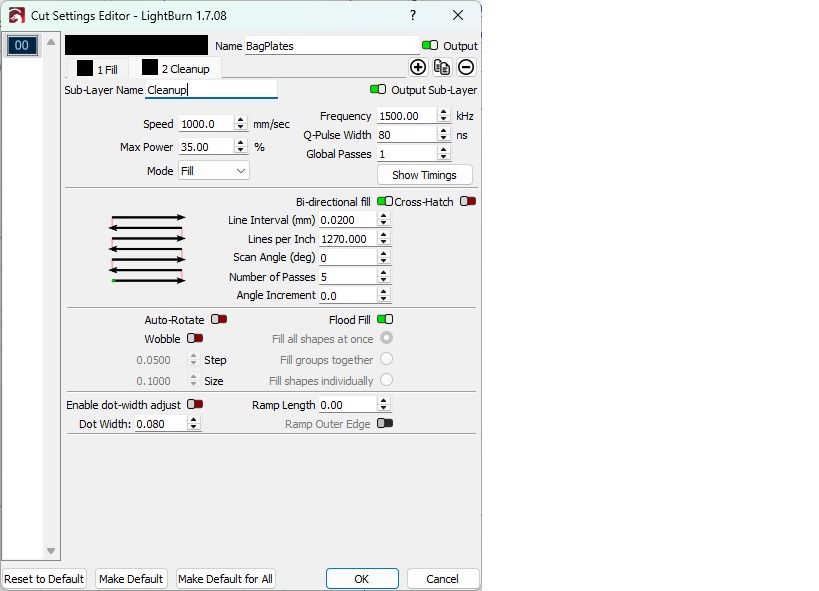Screen dimensions: 819x591
Task: Toggle Output Sub-Layer switch
Action: [x=378, y=89]
